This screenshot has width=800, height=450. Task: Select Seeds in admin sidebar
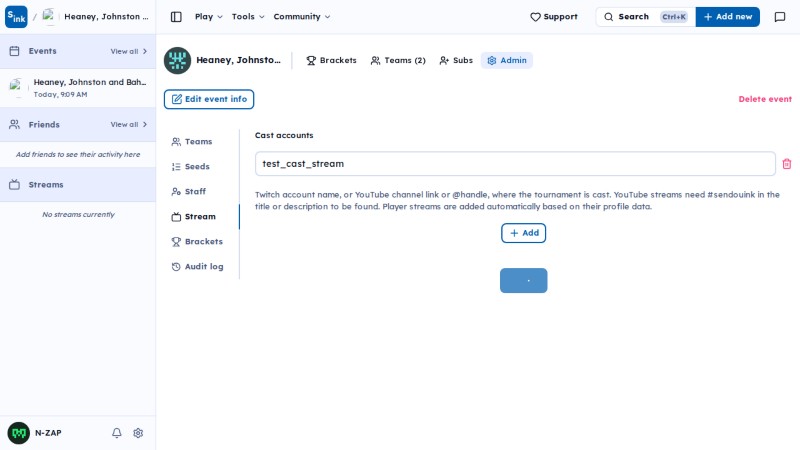[x=191, y=167]
